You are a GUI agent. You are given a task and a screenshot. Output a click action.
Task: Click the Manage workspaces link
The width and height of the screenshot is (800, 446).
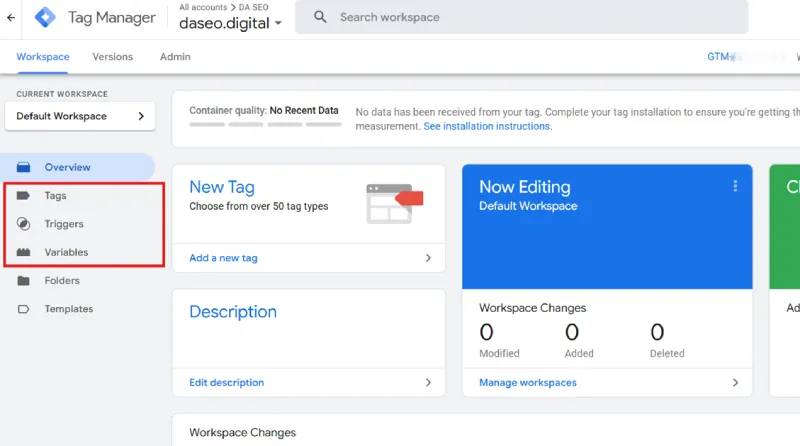pos(528,383)
